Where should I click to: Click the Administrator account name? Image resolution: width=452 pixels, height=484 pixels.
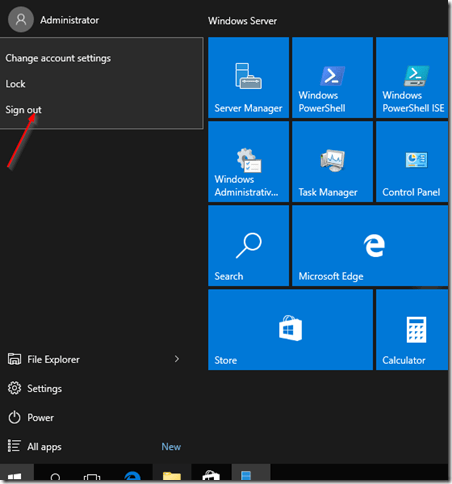click(x=69, y=20)
